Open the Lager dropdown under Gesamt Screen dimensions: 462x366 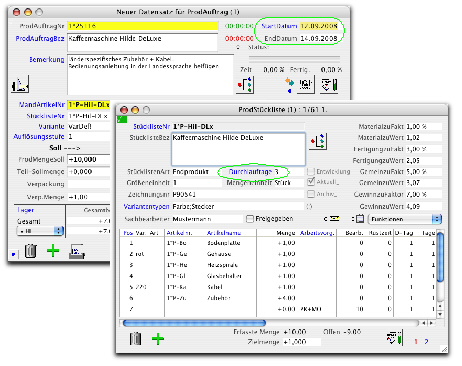40,231
